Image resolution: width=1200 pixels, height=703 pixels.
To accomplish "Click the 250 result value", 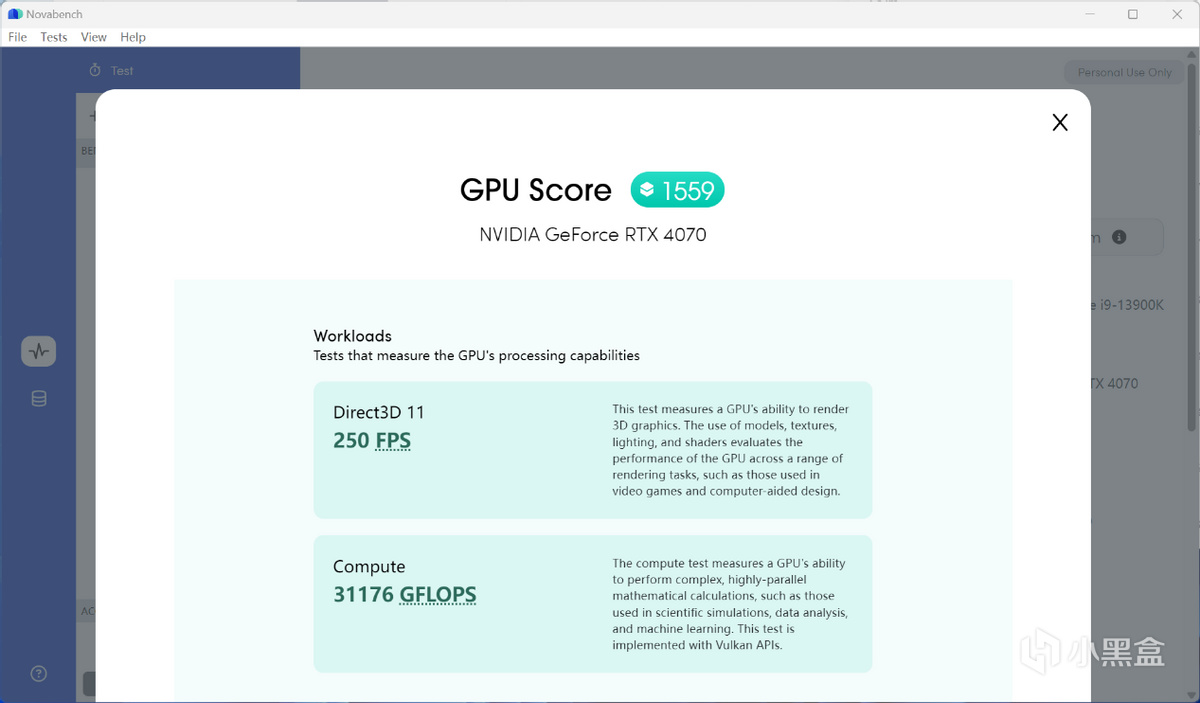I will 351,441.
